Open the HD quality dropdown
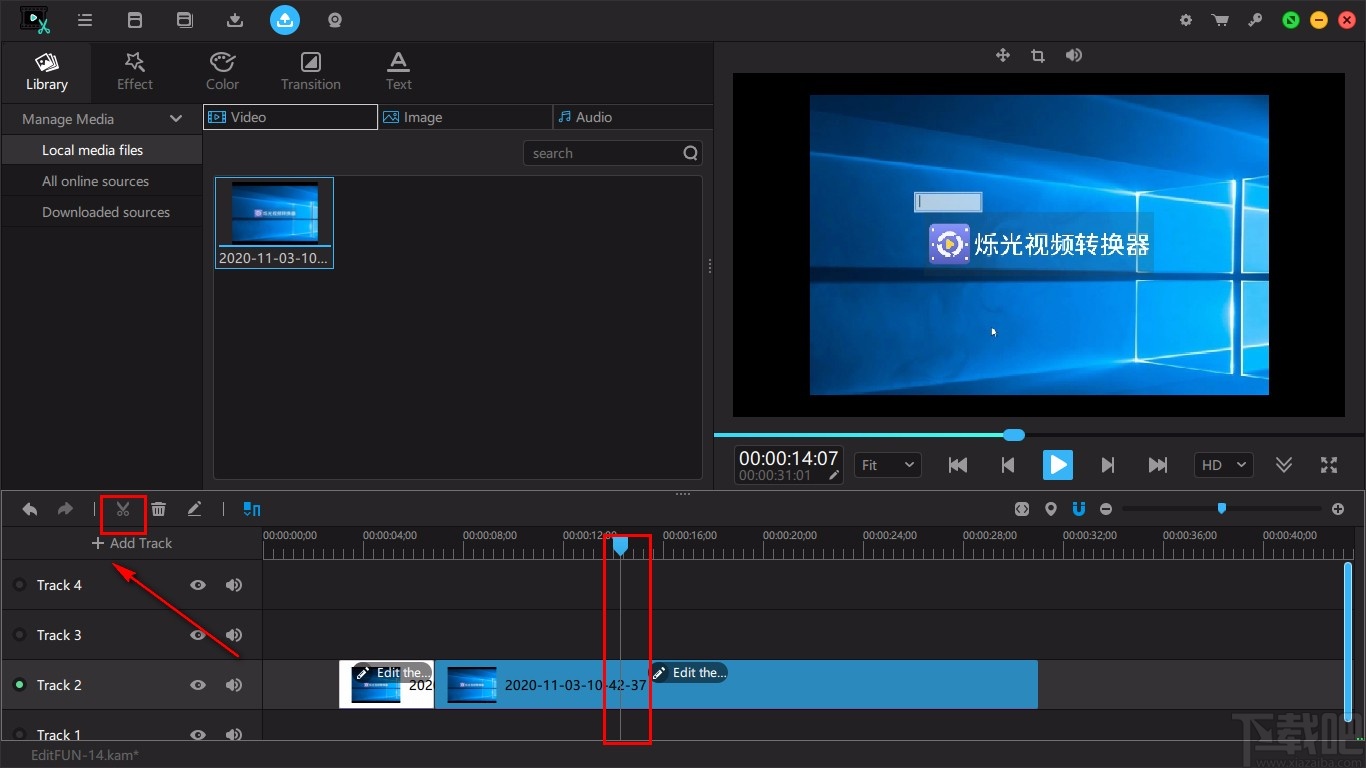This screenshot has height=768, width=1366. coord(1223,465)
